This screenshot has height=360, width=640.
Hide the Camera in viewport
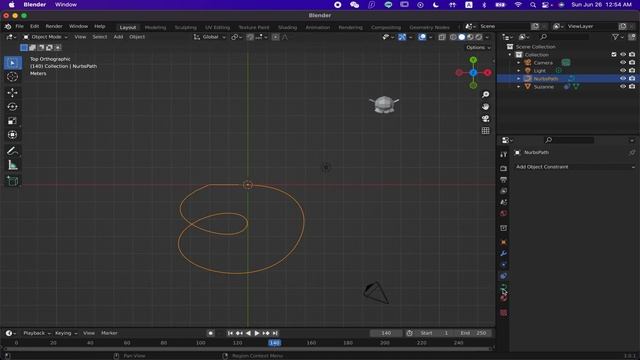click(623, 62)
